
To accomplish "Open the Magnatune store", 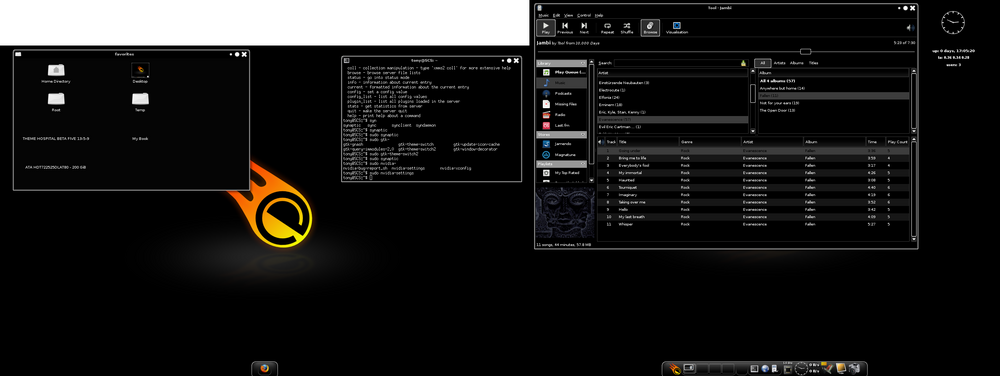I will click(561, 154).
